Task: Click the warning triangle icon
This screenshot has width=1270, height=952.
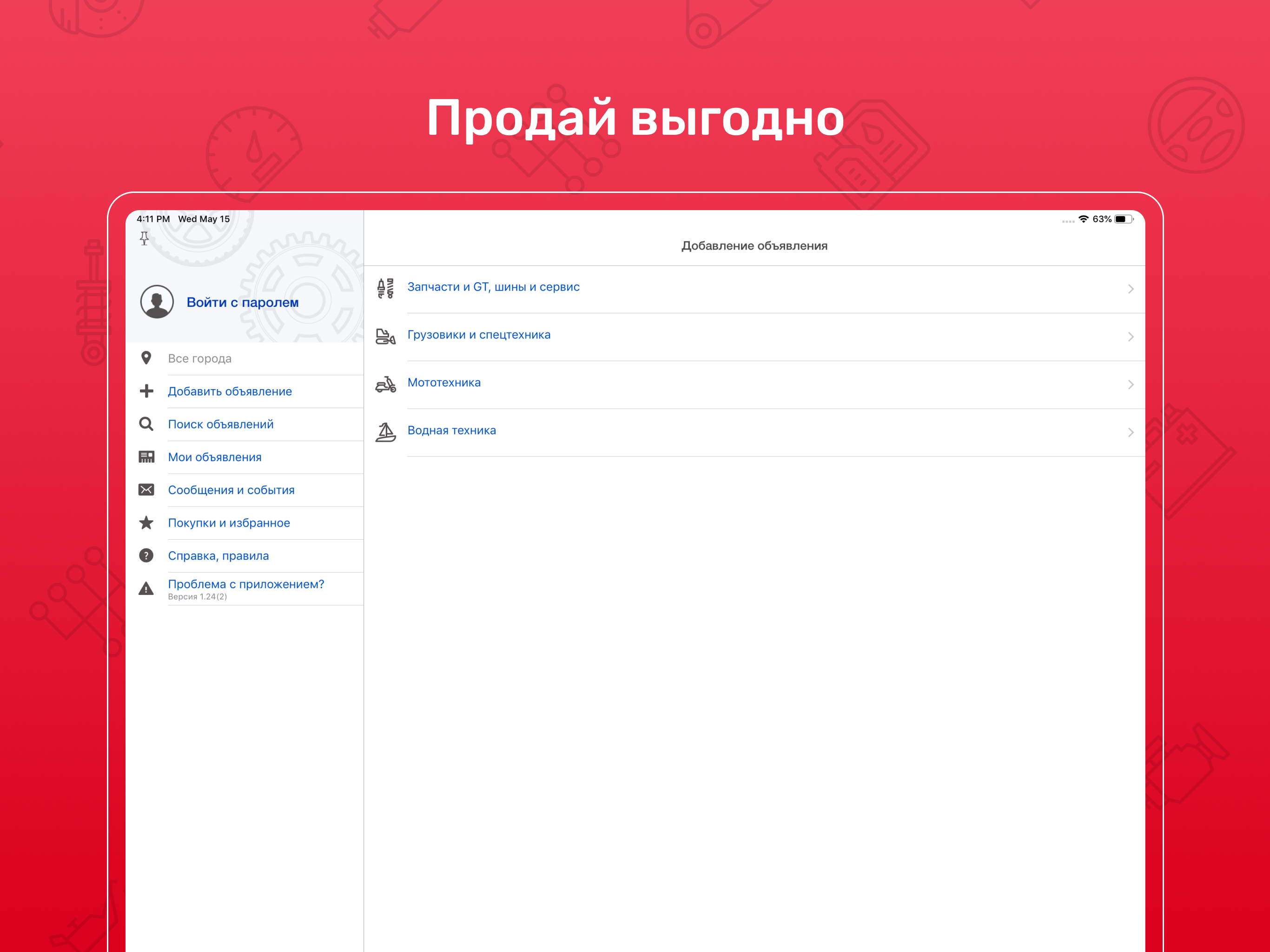Action: pyautogui.click(x=146, y=589)
